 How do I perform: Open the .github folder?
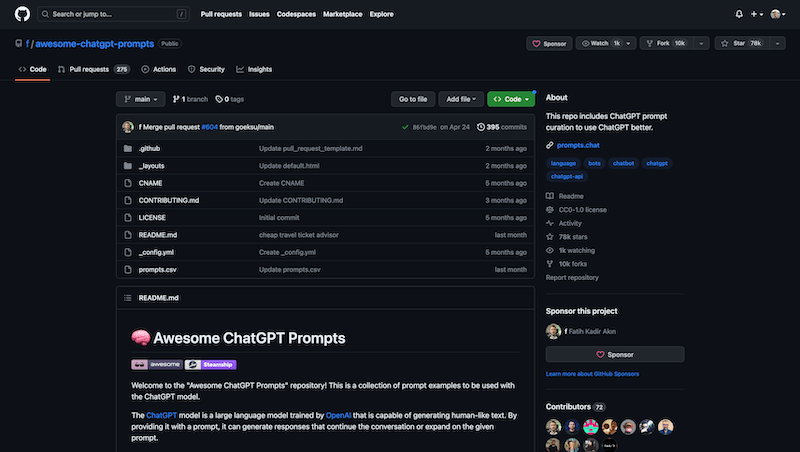[149, 148]
